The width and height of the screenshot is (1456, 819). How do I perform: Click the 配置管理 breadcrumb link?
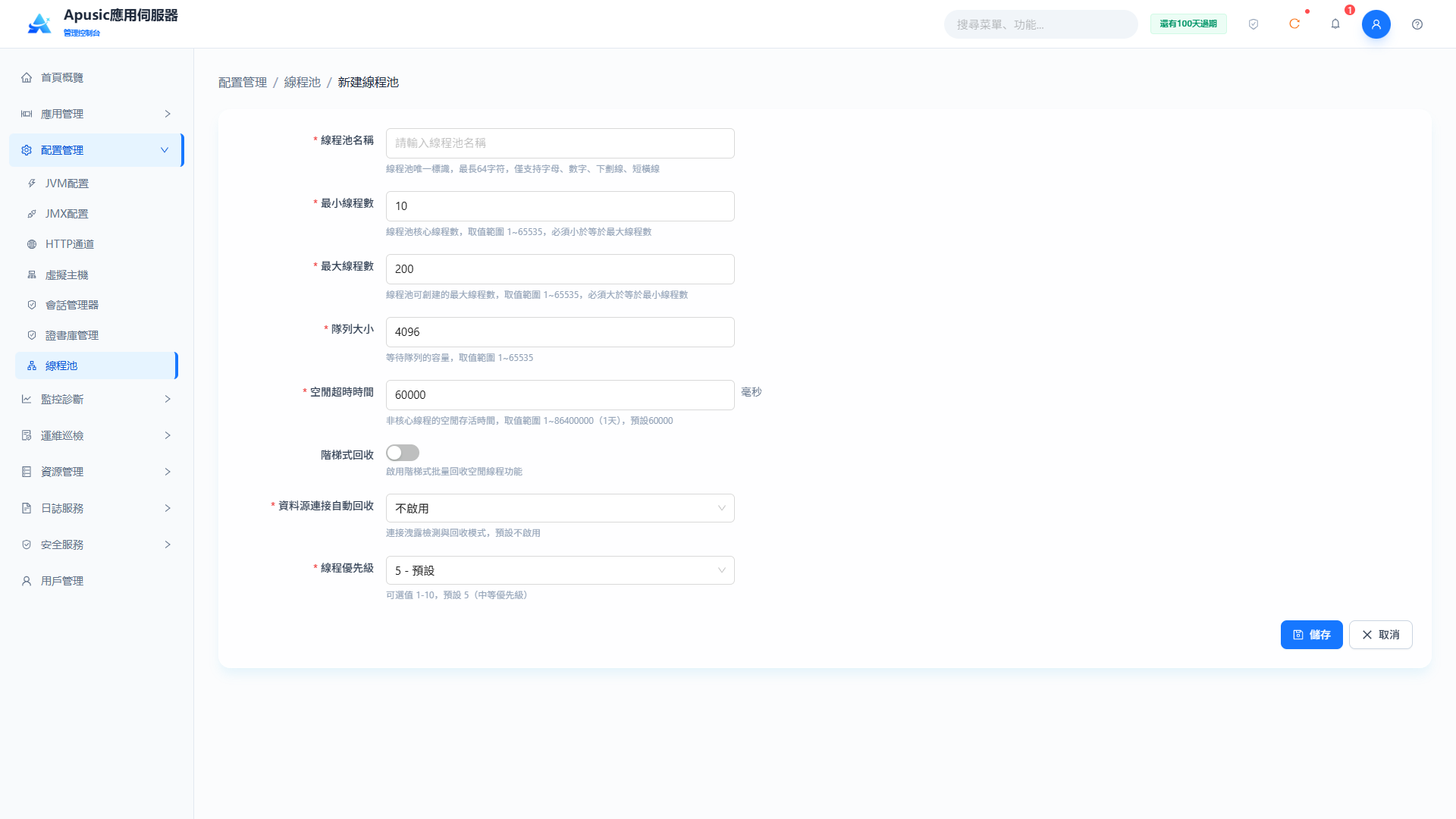[243, 82]
